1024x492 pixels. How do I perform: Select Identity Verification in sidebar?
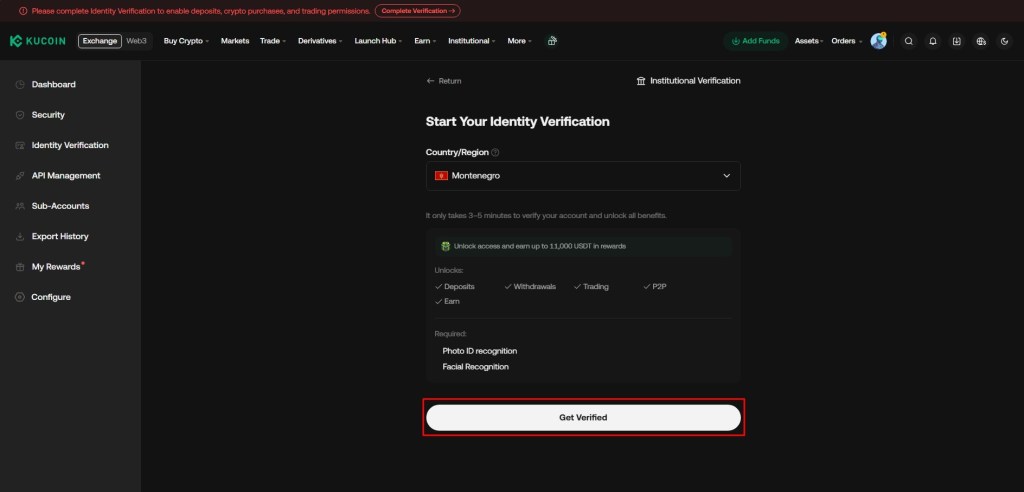(x=70, y=145)
